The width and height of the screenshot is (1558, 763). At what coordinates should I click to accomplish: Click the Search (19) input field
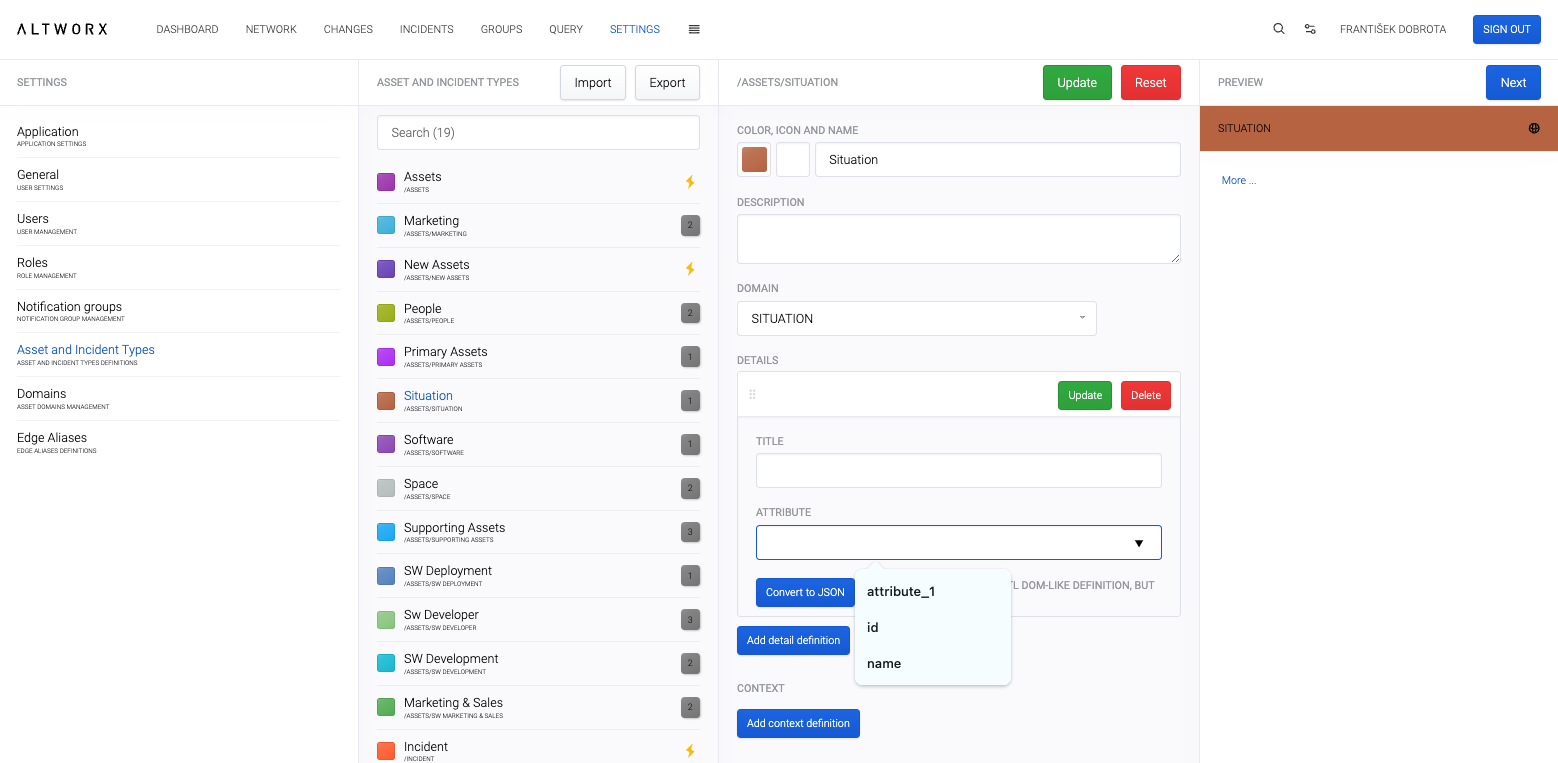click(x=538, y=133)
